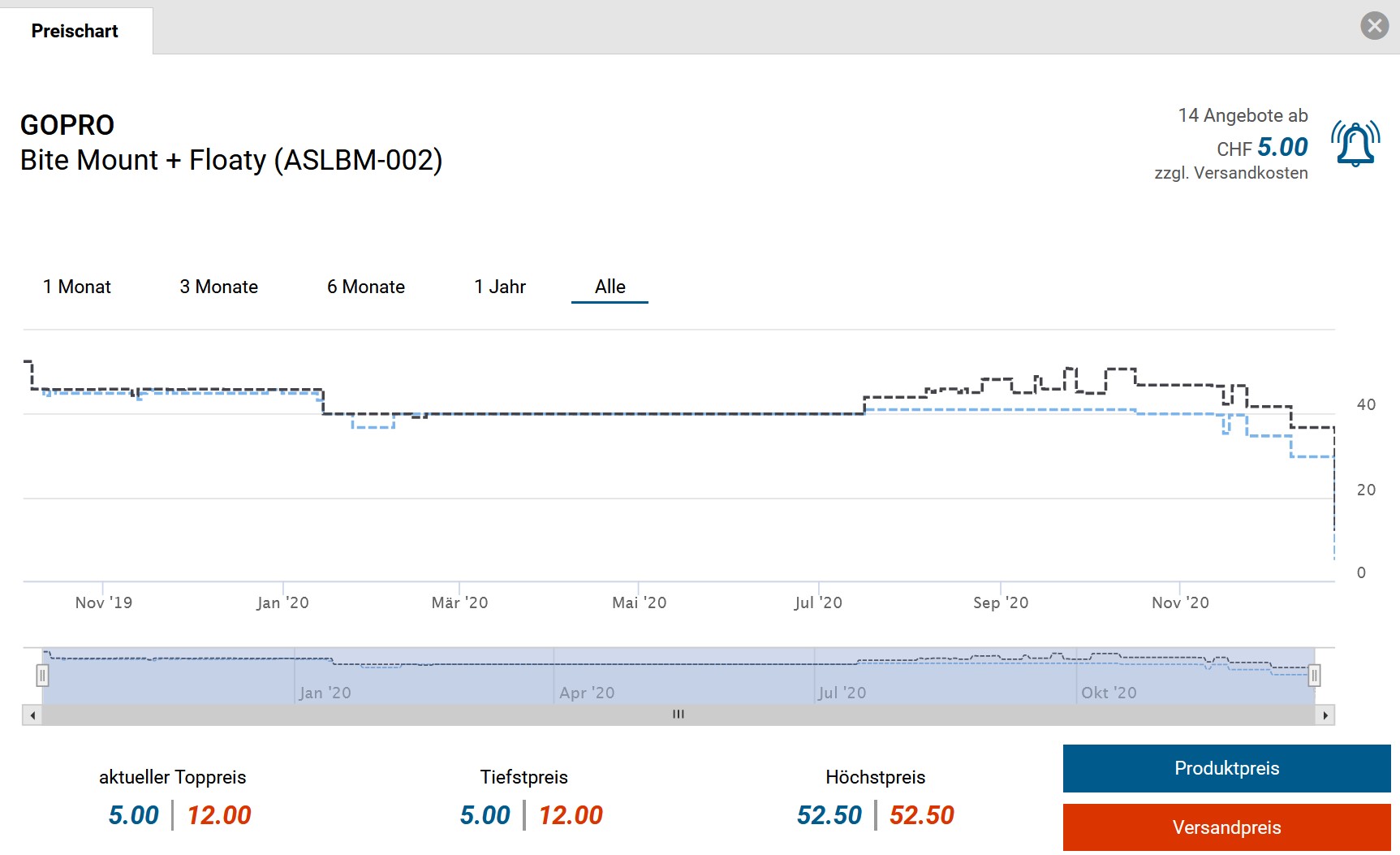Screen dimensions: 1400x855
Task: Click the right scroll arrow under navigator
Action: click(x=1325, y=715)
